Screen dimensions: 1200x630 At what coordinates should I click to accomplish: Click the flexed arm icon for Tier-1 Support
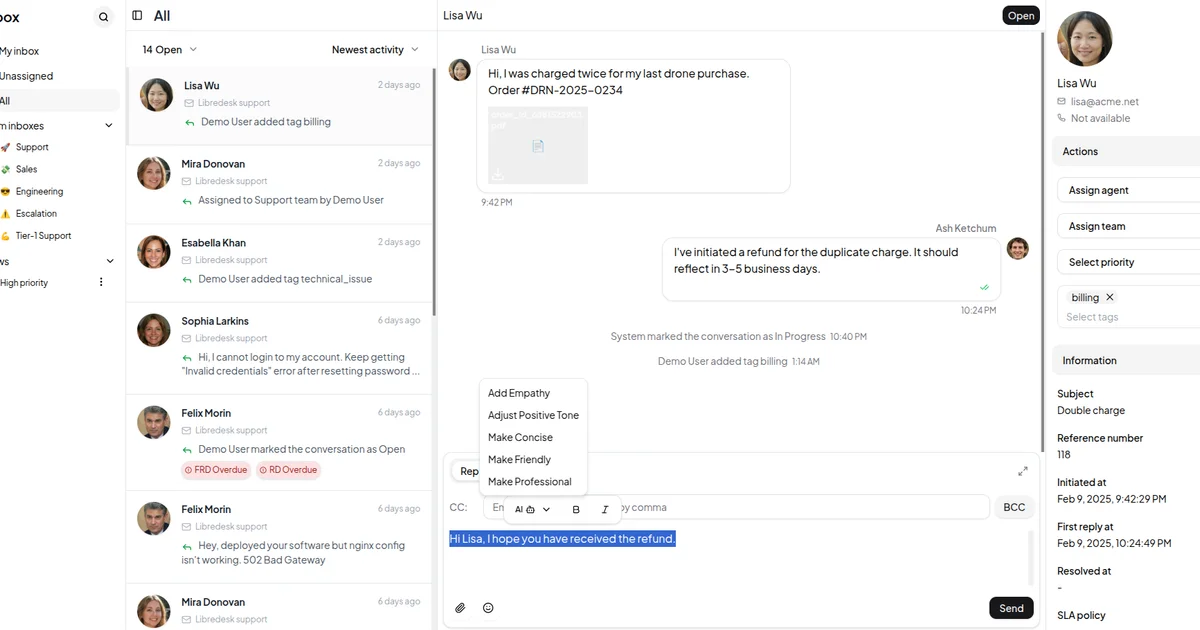pos(5,235)
